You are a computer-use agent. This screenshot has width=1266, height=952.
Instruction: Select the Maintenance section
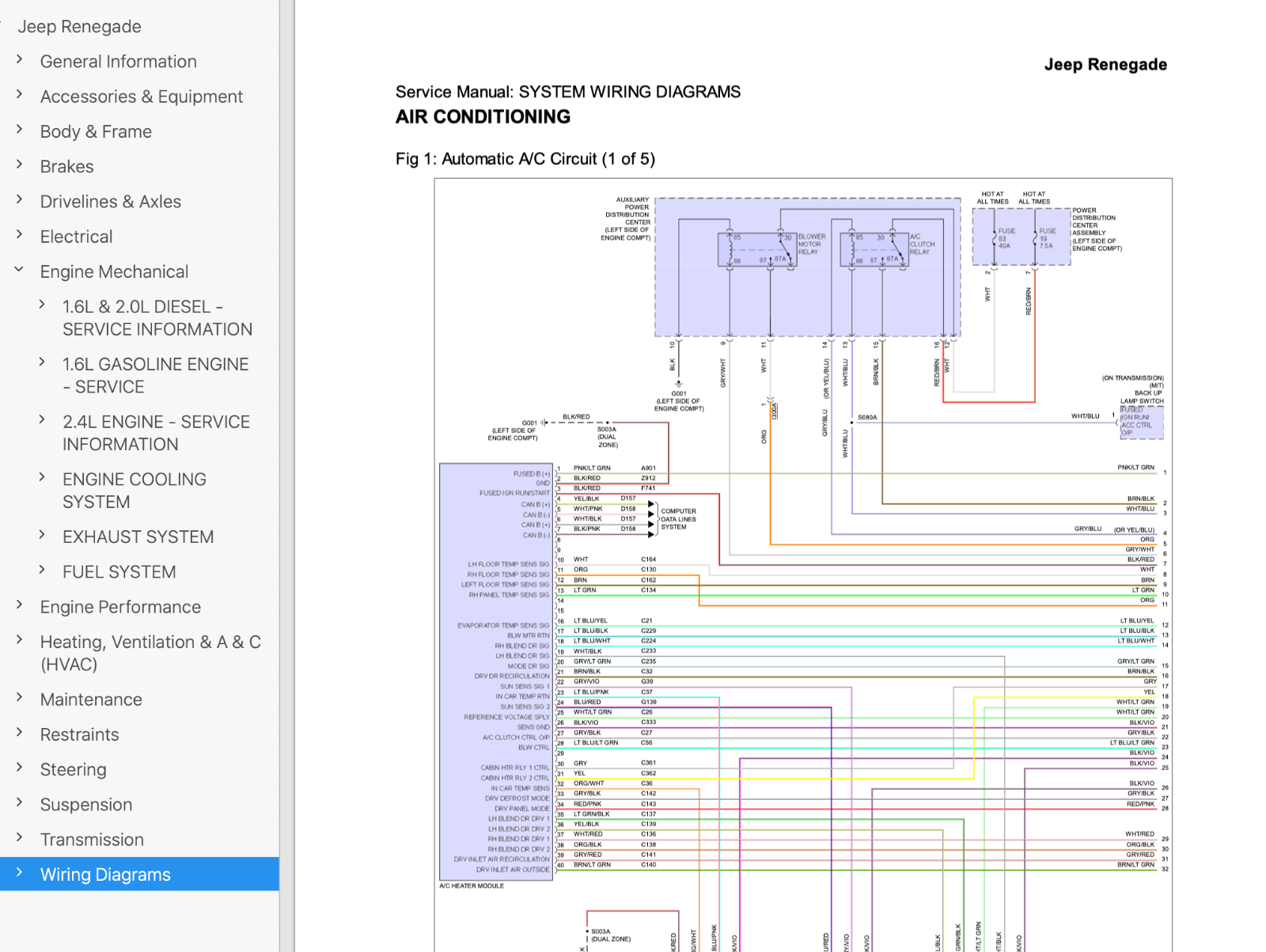[91, 700]
